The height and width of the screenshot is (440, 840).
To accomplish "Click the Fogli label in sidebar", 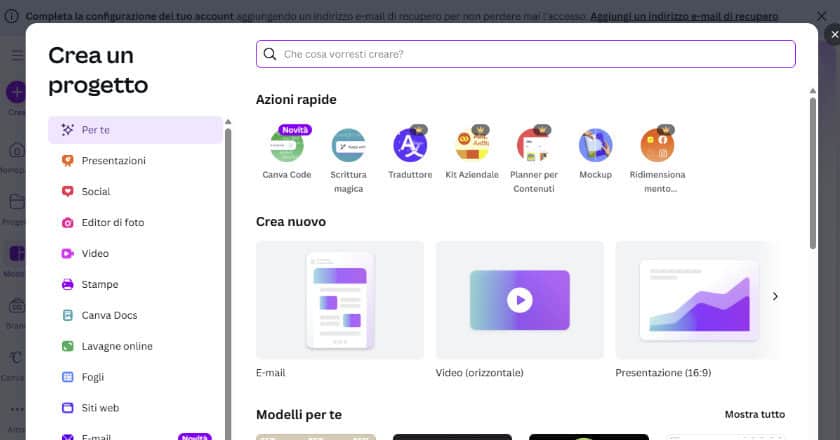I will 93,377.
